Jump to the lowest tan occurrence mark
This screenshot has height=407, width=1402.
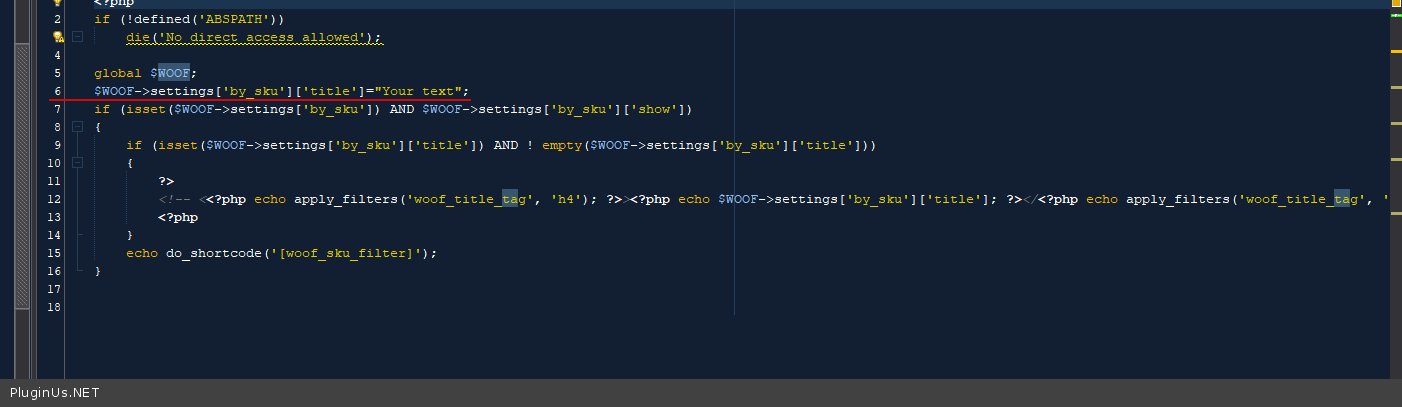pos(1396,158)
